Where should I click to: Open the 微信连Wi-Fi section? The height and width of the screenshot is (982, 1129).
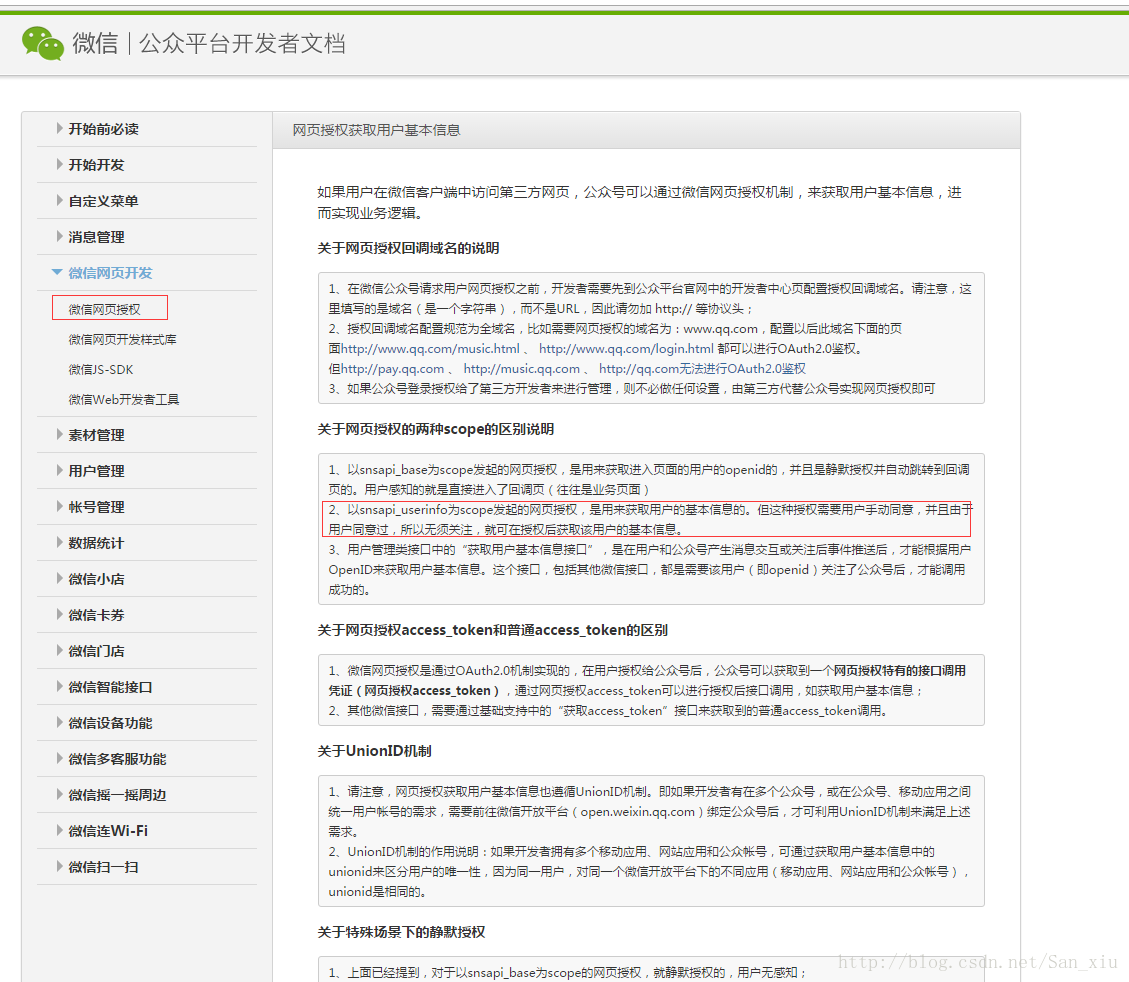tap(108, 831)
